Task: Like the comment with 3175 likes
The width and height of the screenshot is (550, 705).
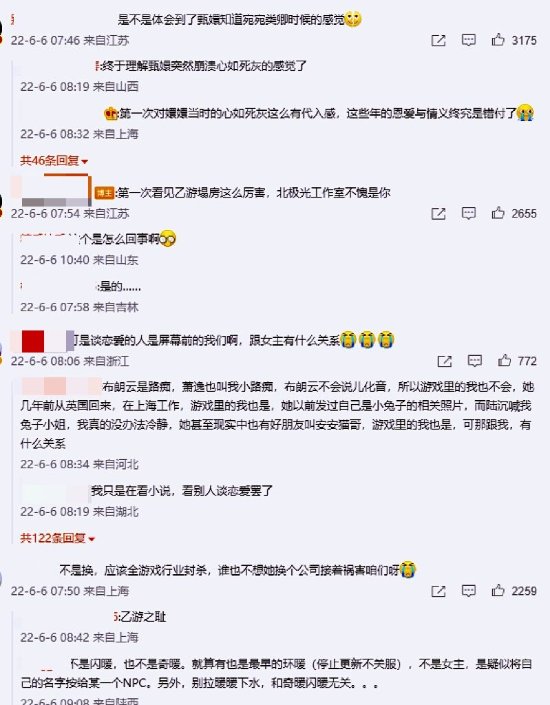Action: pyautogui.click(x=497, y=40)
